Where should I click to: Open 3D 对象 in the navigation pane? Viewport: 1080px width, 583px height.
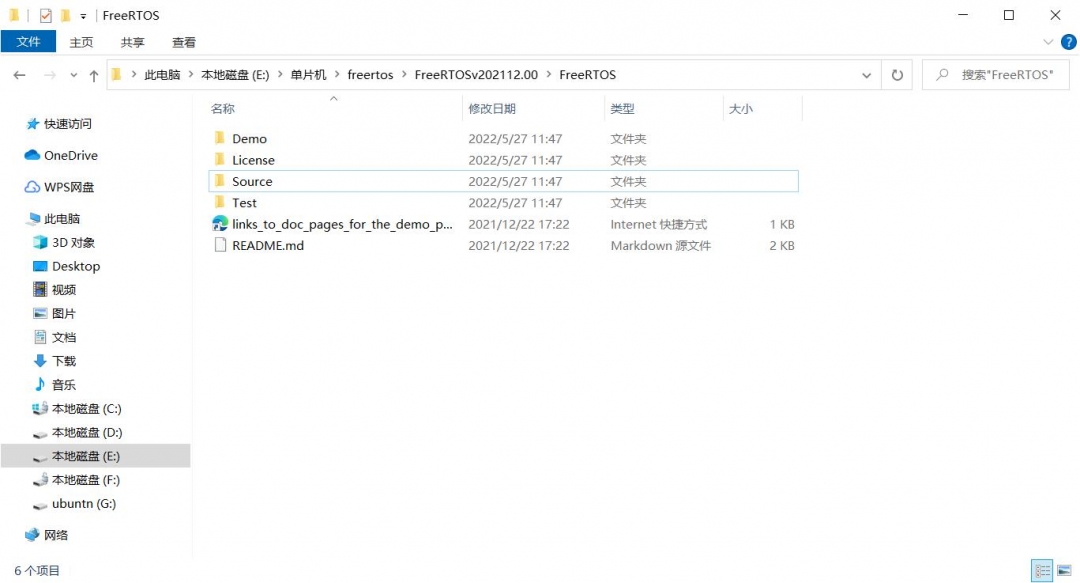click(73, 243)
